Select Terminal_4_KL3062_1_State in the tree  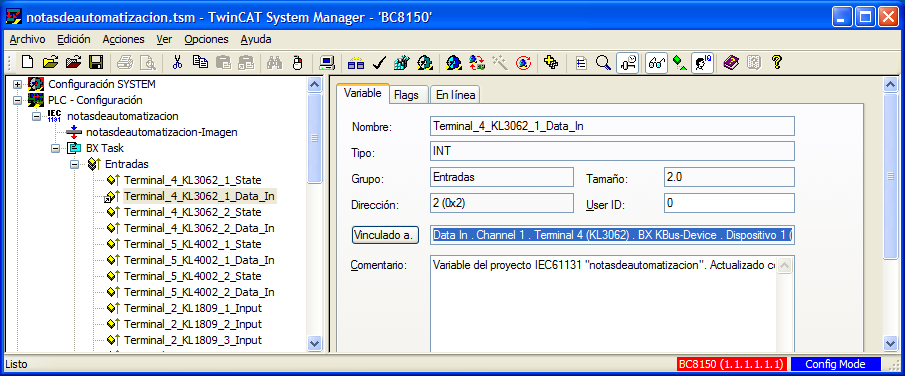click(193, 180)
